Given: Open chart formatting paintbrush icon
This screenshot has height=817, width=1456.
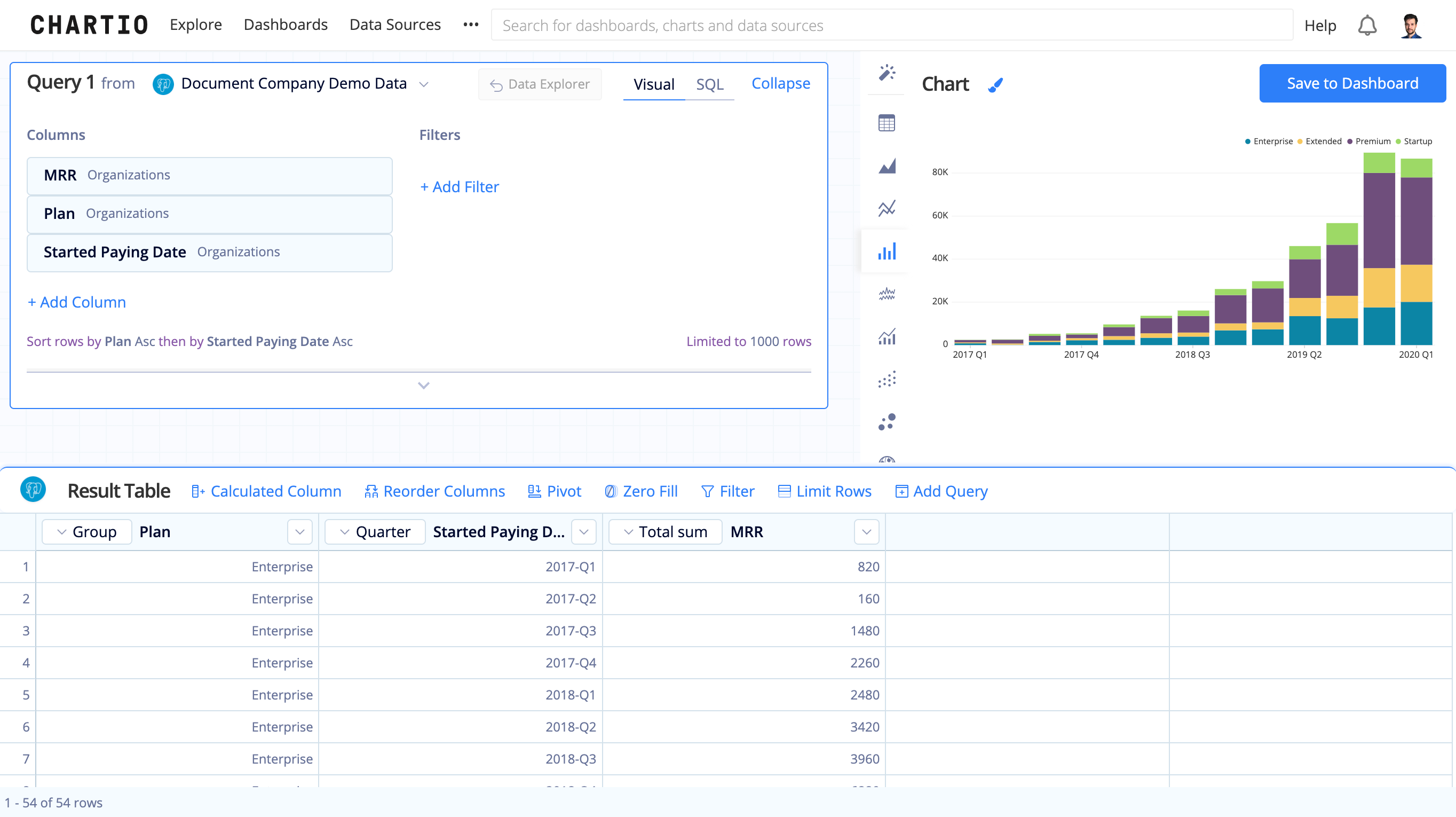Looking at the screenshot, I should click(x=995, y=85).
